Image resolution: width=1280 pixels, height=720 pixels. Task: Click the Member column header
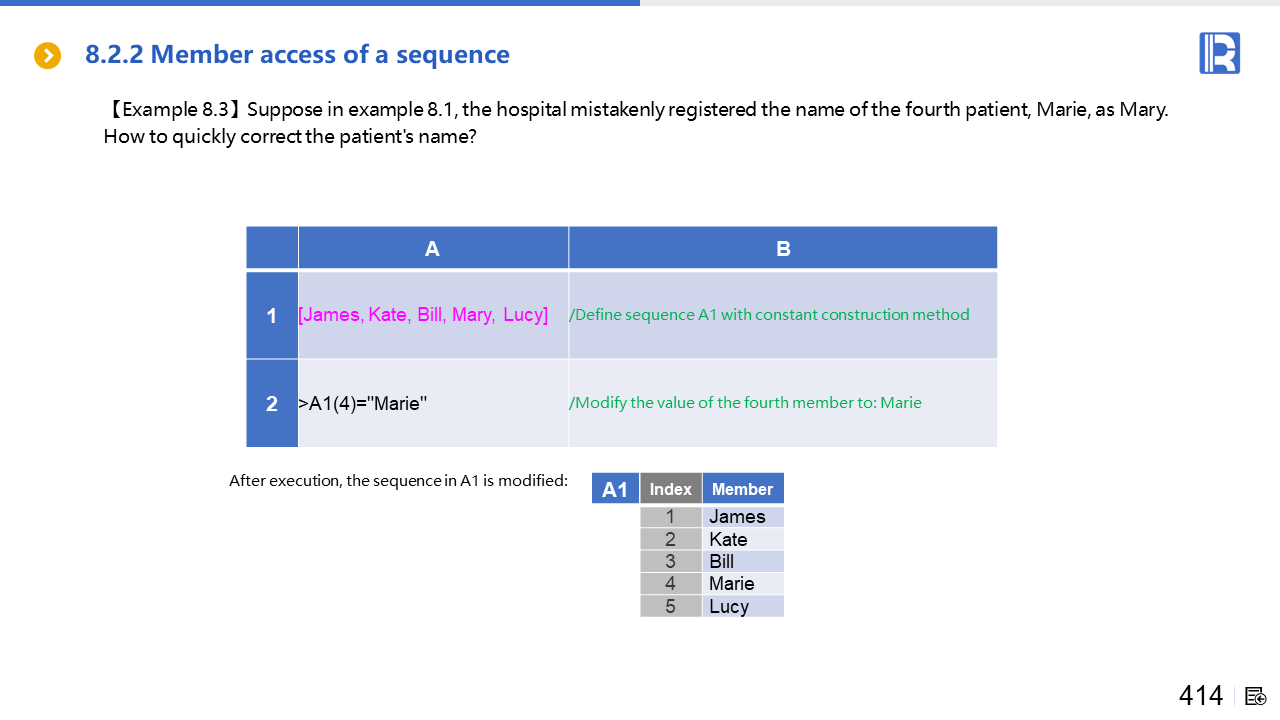(742, 489)
